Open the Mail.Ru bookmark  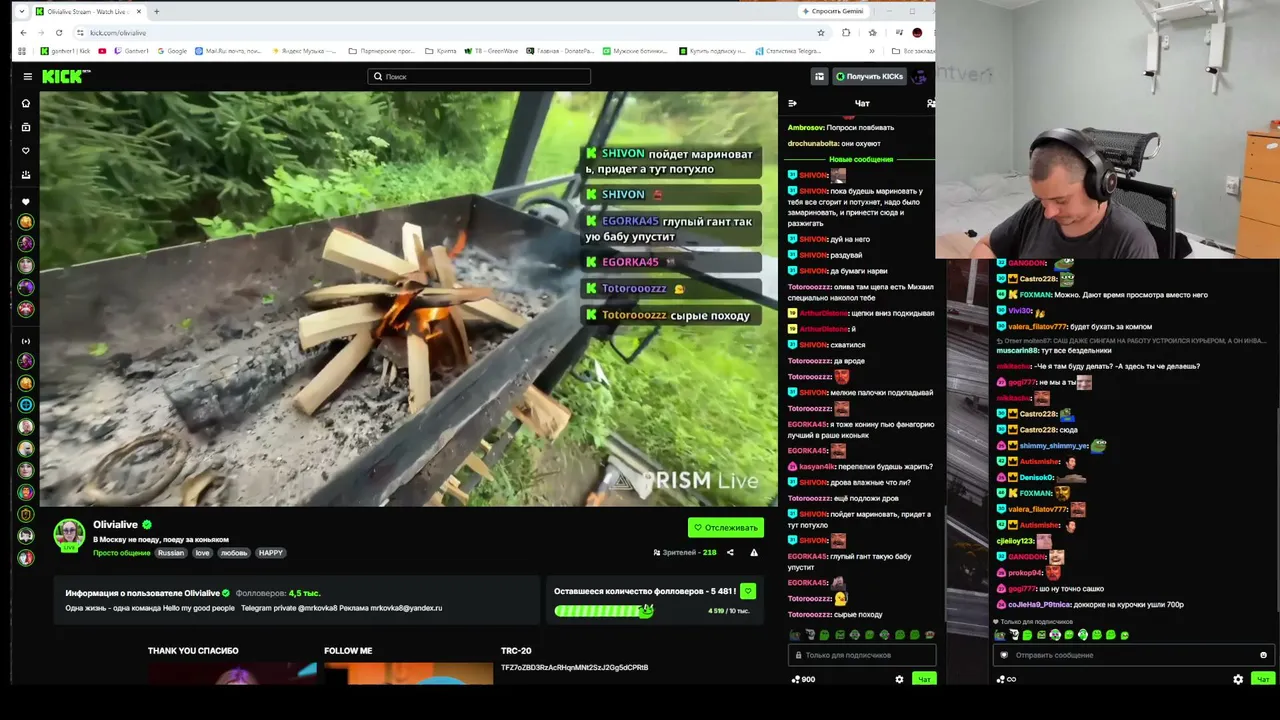[229, 51]
